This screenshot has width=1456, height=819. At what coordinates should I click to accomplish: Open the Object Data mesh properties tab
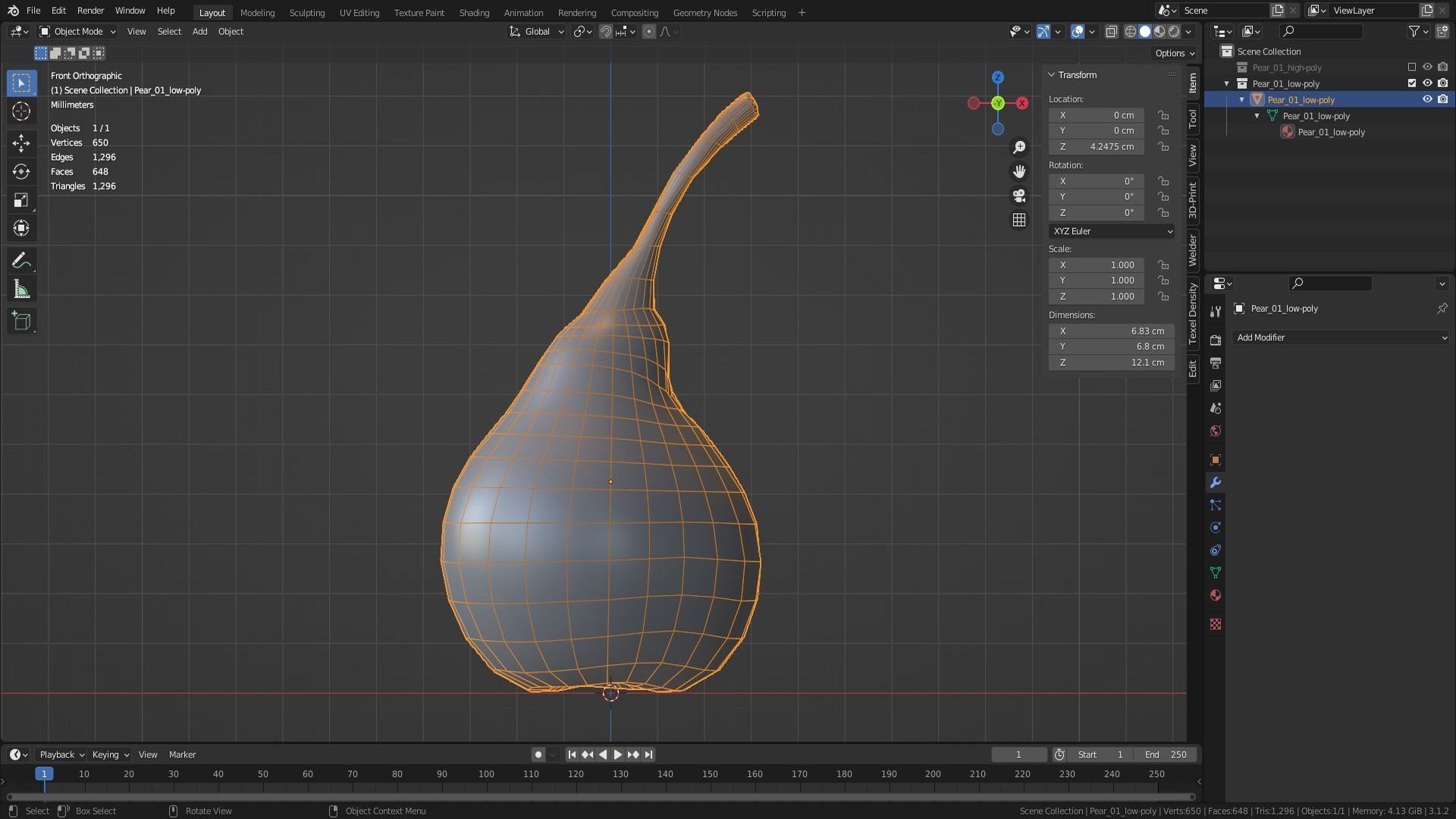point(1216,573)
